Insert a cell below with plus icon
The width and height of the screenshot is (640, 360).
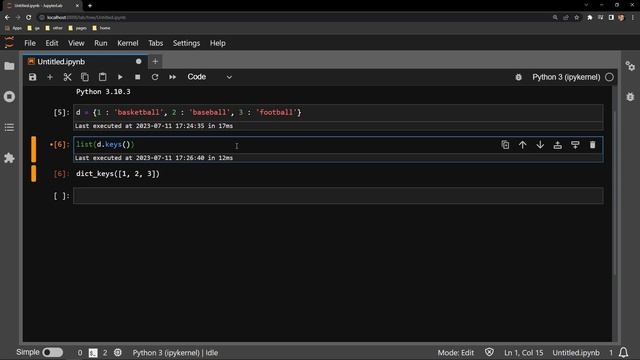click(x=50, y=77)
